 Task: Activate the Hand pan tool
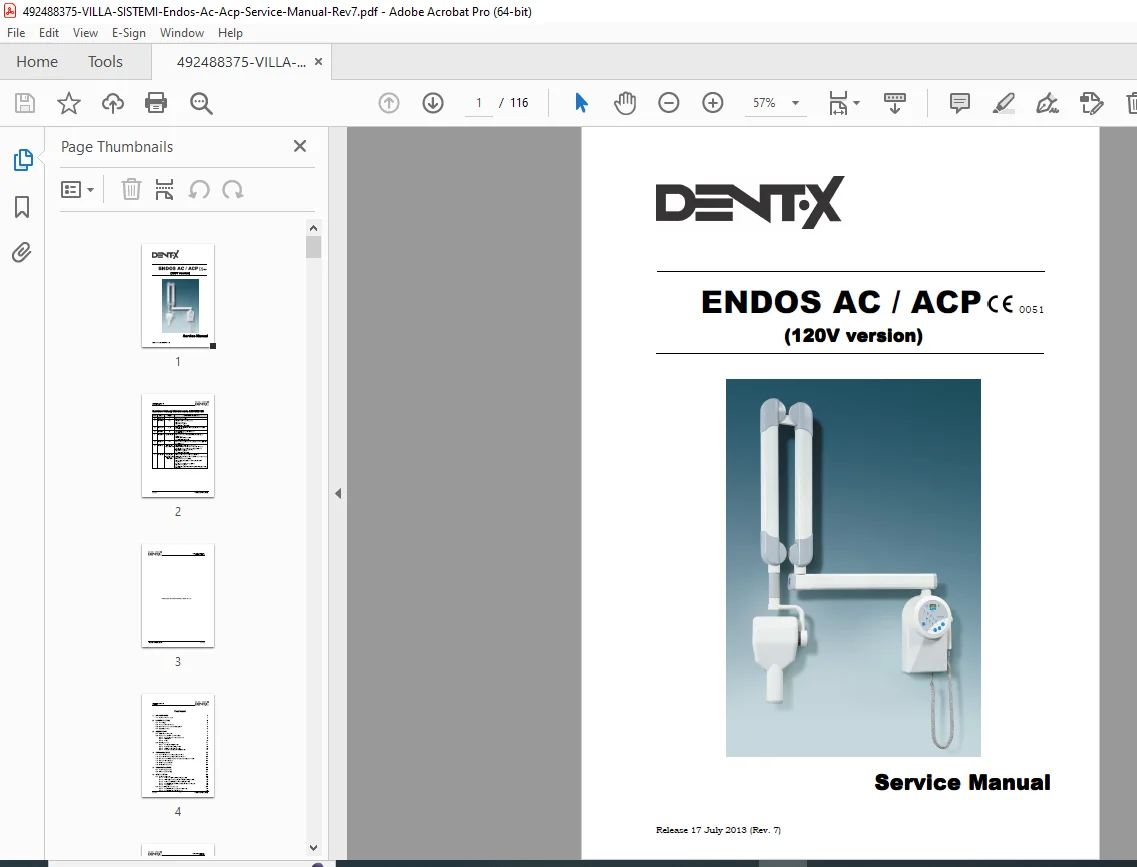coord(624,103)
